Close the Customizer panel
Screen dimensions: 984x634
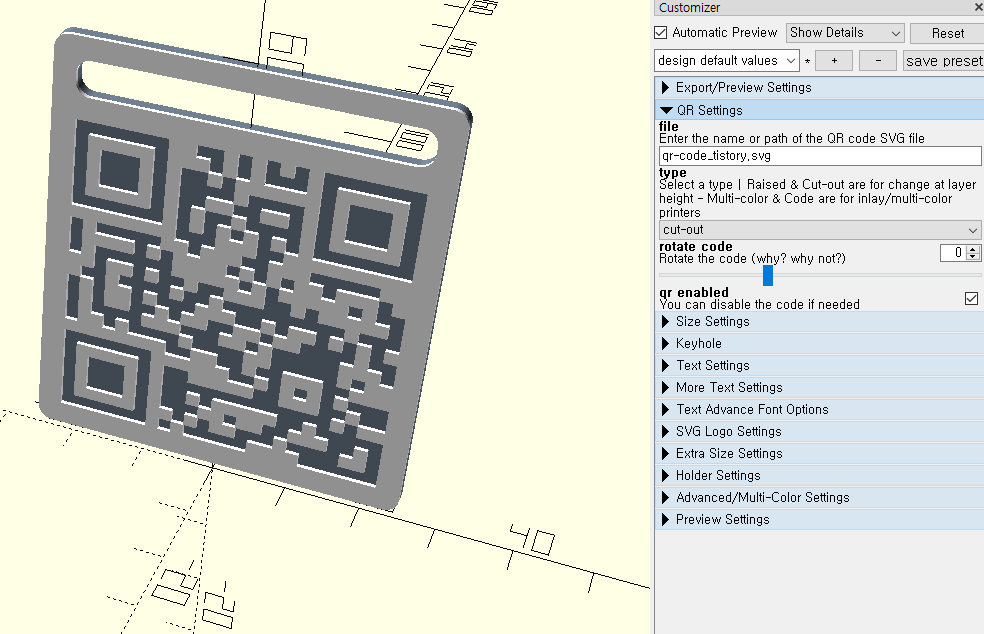click(979, 8)
